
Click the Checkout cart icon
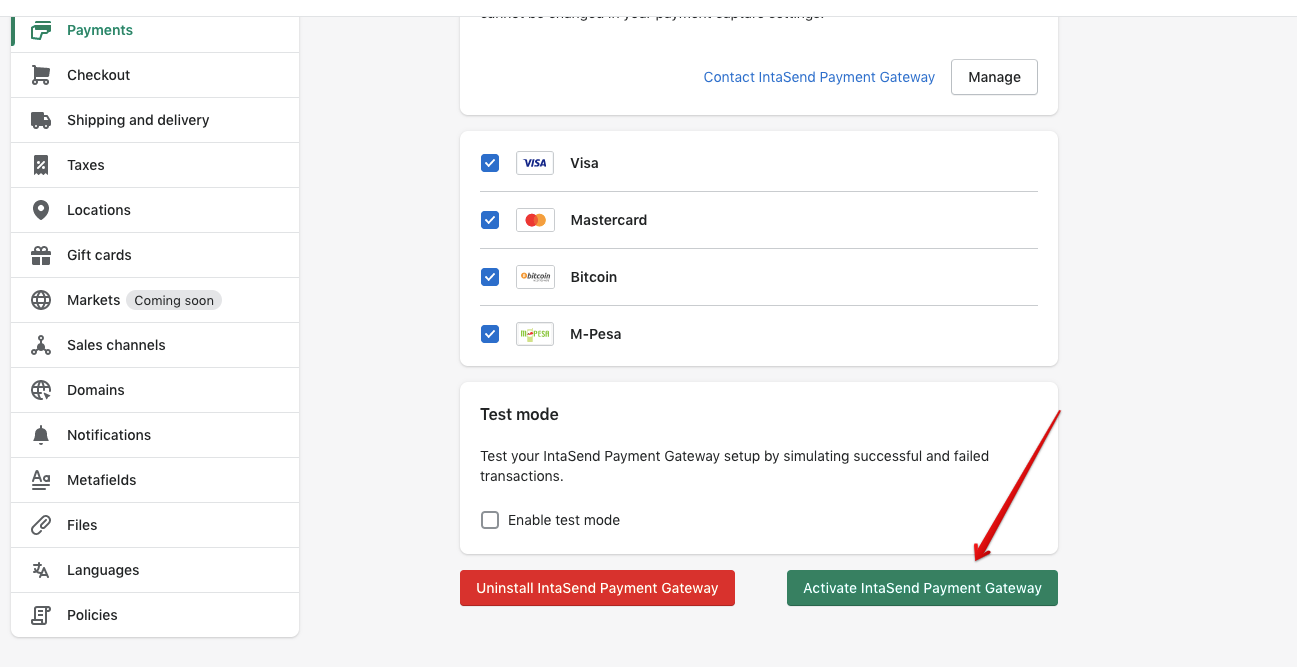coord(41,75)
